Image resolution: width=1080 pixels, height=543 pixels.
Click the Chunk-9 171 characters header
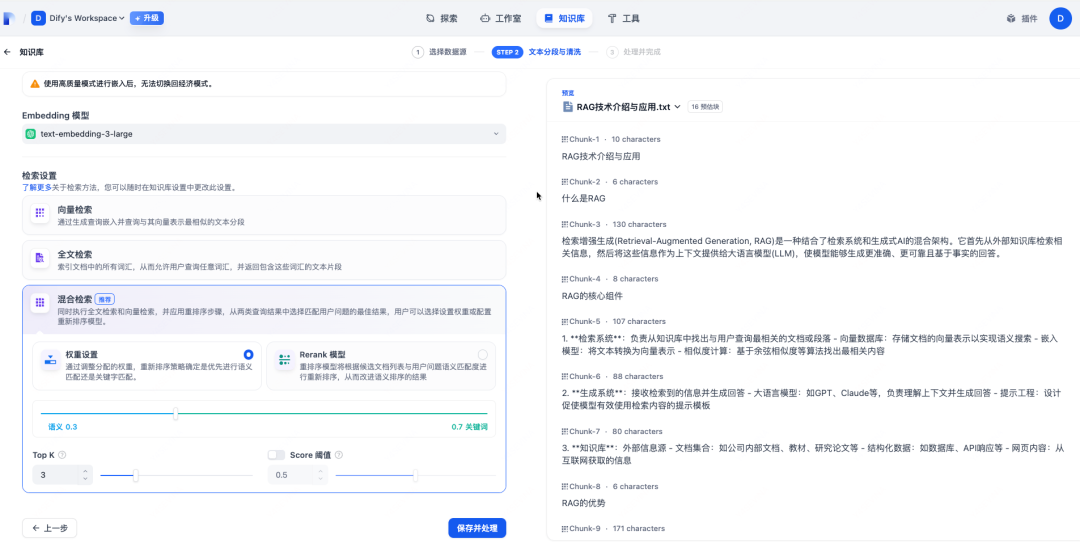(x=613, y=529)
